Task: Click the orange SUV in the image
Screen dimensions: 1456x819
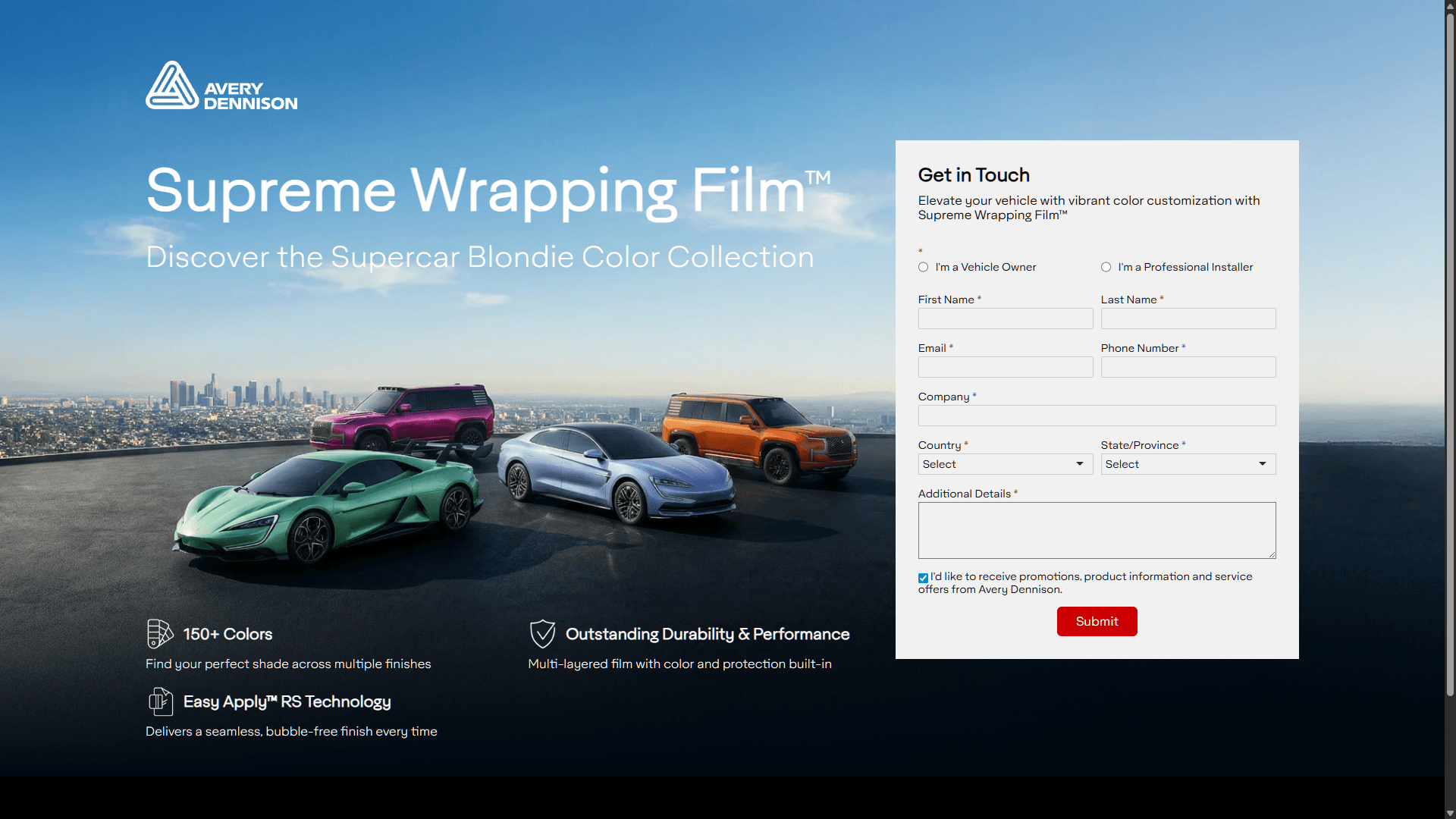Action: point(761,438)
